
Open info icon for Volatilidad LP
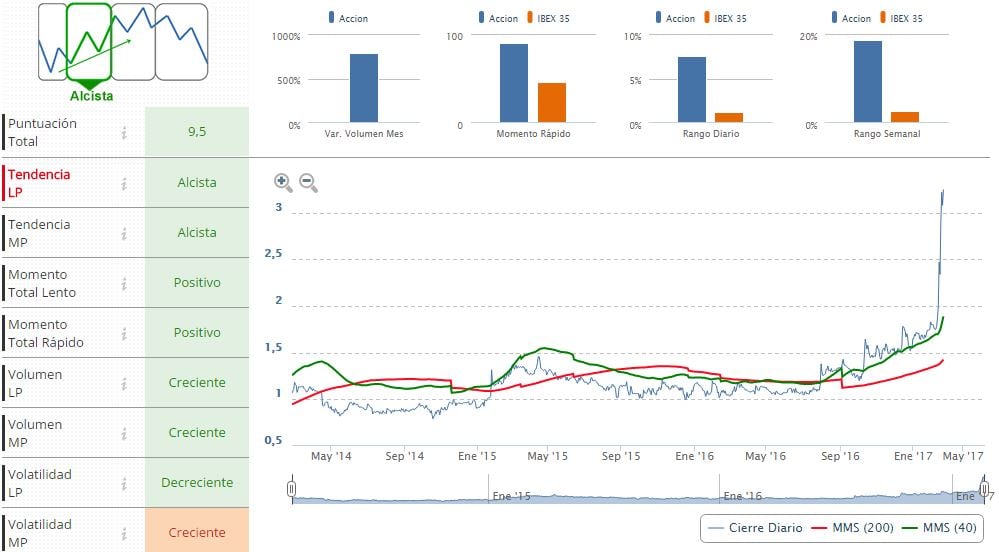click(x=124, y=484)
